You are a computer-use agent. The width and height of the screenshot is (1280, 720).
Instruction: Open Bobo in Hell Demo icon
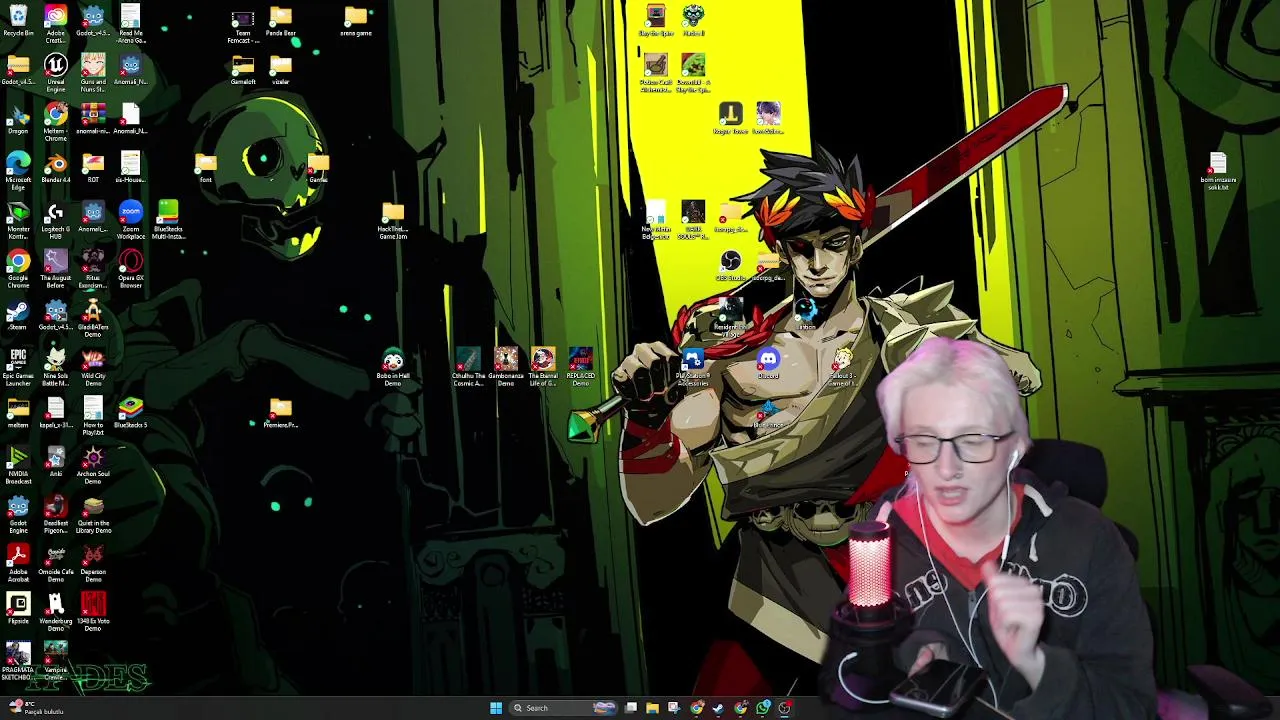click(x=393, y=367)
